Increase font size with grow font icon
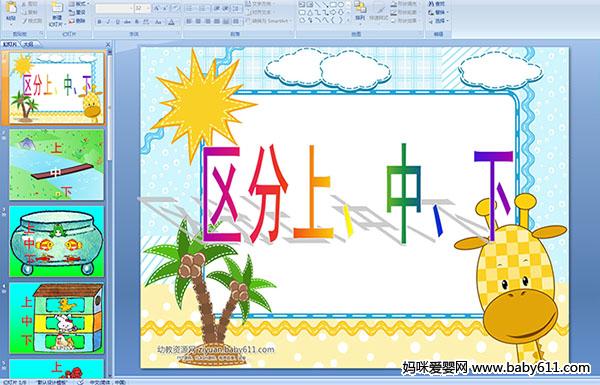The image size is (600, 385). click(x=157, y=8)
